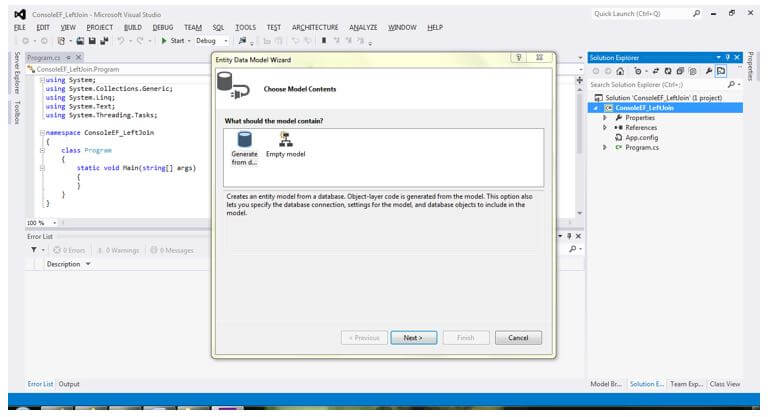The height and width of the screenshot is (417, 775).
Task: Click Sync with Active Document icon
Action: [x=656, y=71]
